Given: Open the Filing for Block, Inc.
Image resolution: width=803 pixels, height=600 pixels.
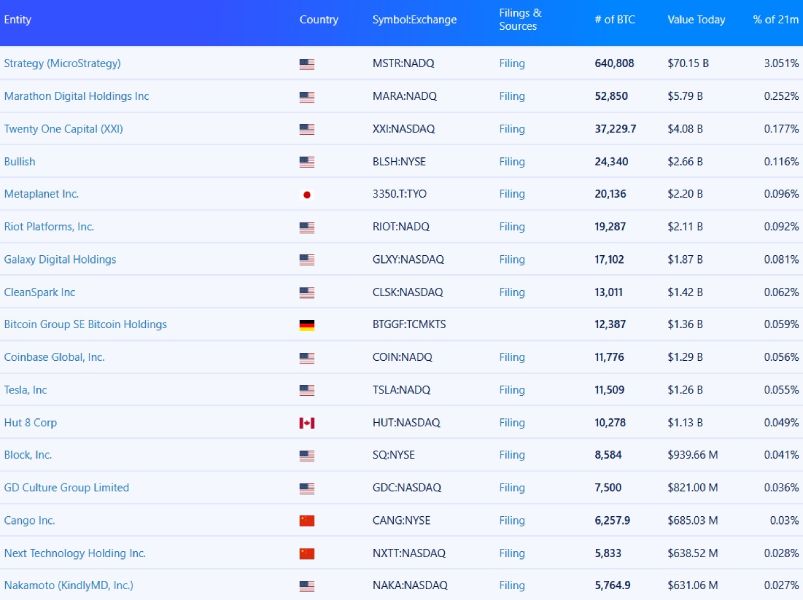Looking at the screenshot, I should [x=511, y=455].
